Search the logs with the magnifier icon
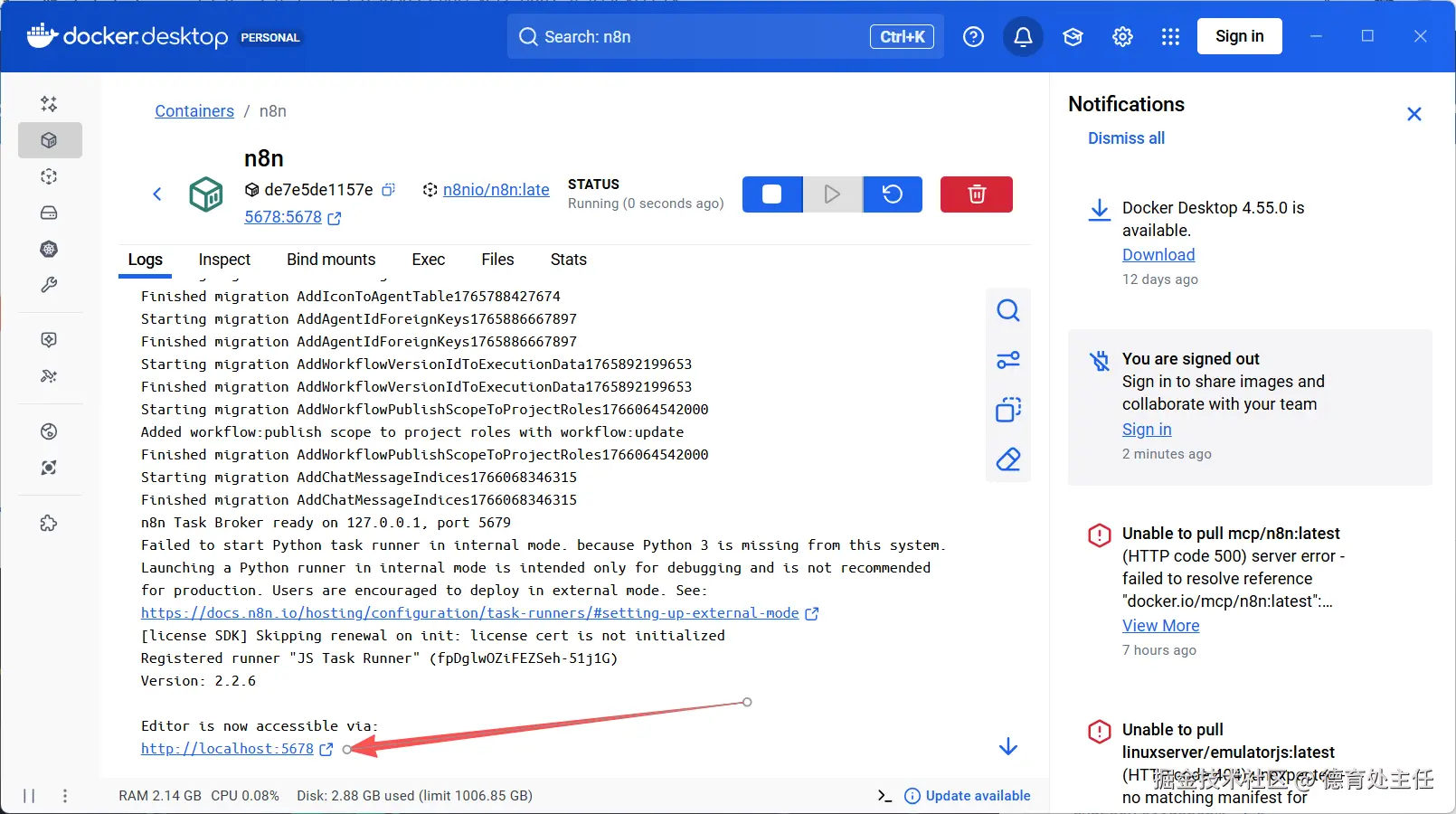Image resolution: width=1456 pixels, height=814 pixels. 1008,311
